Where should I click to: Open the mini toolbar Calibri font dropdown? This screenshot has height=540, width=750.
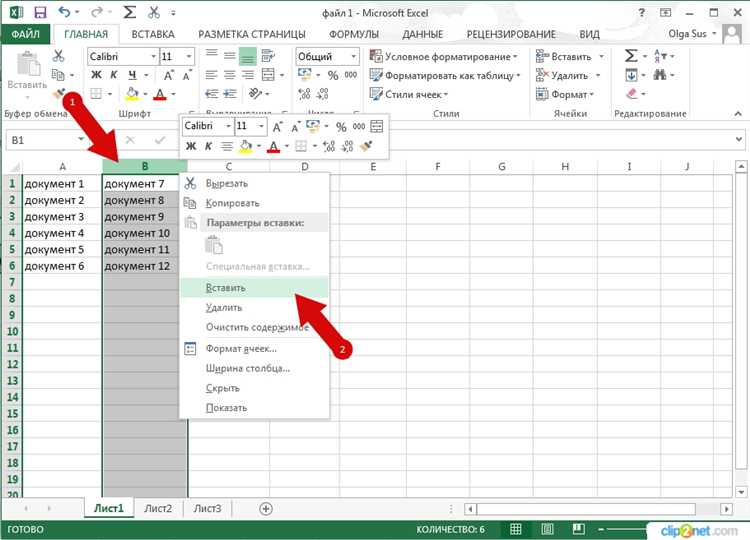click(x=228, y=126)
